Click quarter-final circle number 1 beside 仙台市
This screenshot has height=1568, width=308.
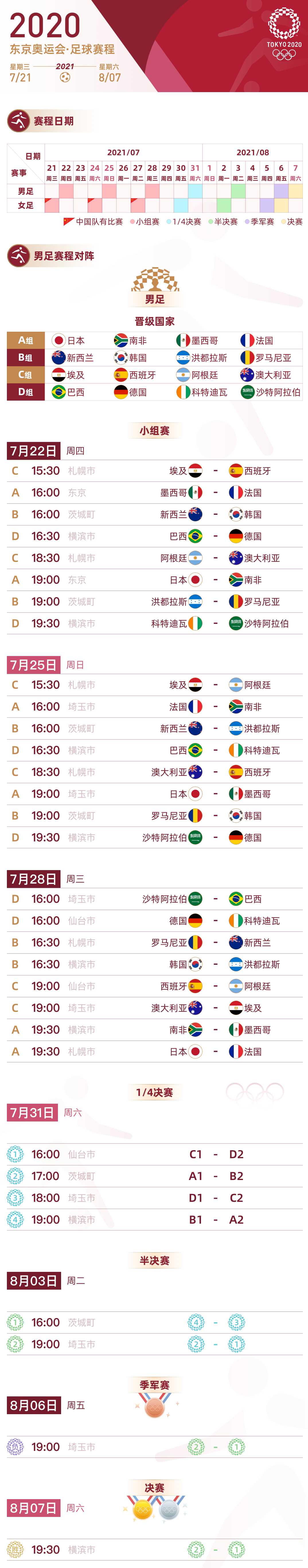[x=15, y=1154]
